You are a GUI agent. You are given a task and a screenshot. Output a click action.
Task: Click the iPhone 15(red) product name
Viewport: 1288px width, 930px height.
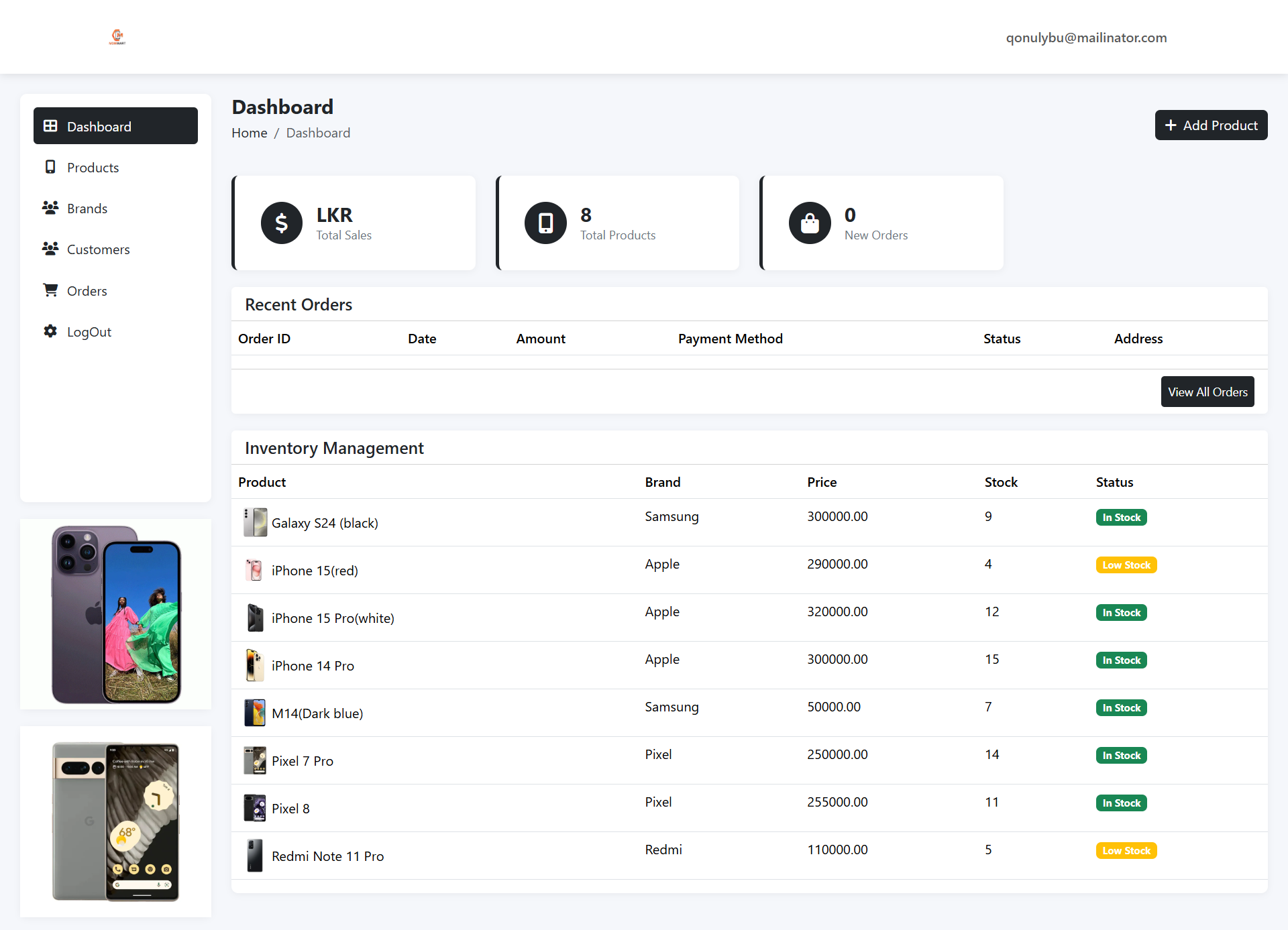tap(315, 571)
